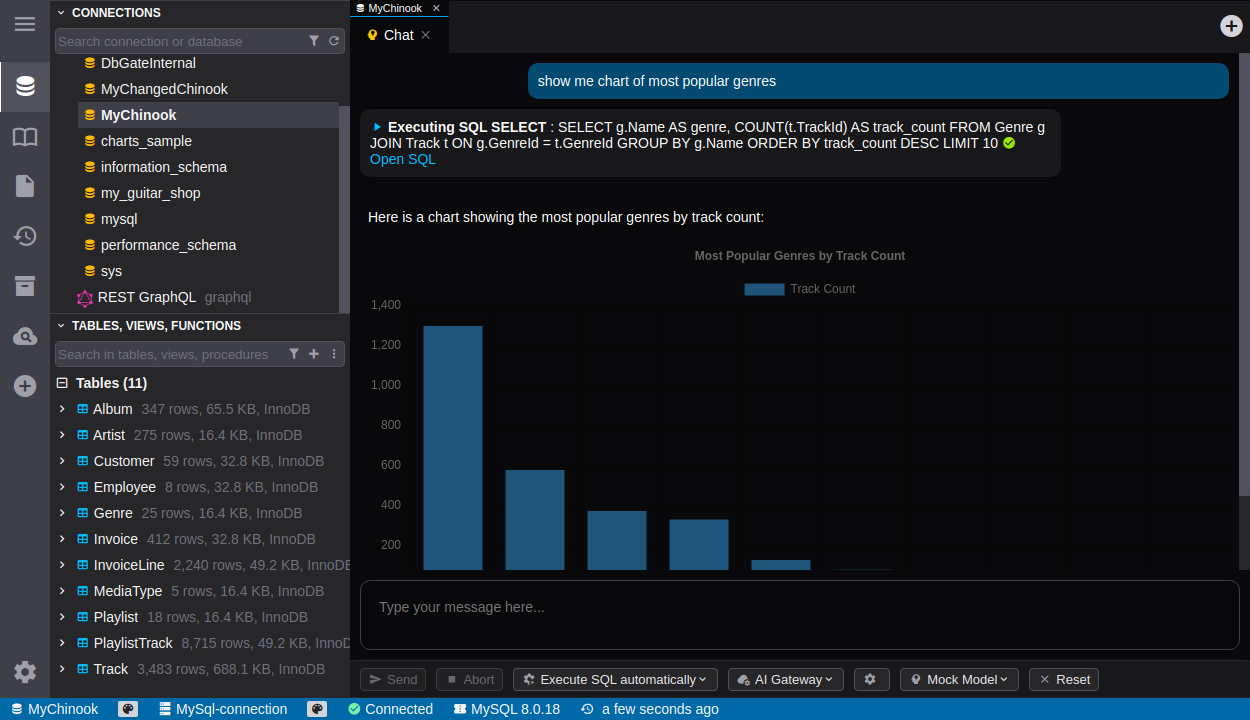Viewport: 1250px width, 720px height.
Task: Collapse the Executing SQL SELECT details
Action: [x=377, y=127]
